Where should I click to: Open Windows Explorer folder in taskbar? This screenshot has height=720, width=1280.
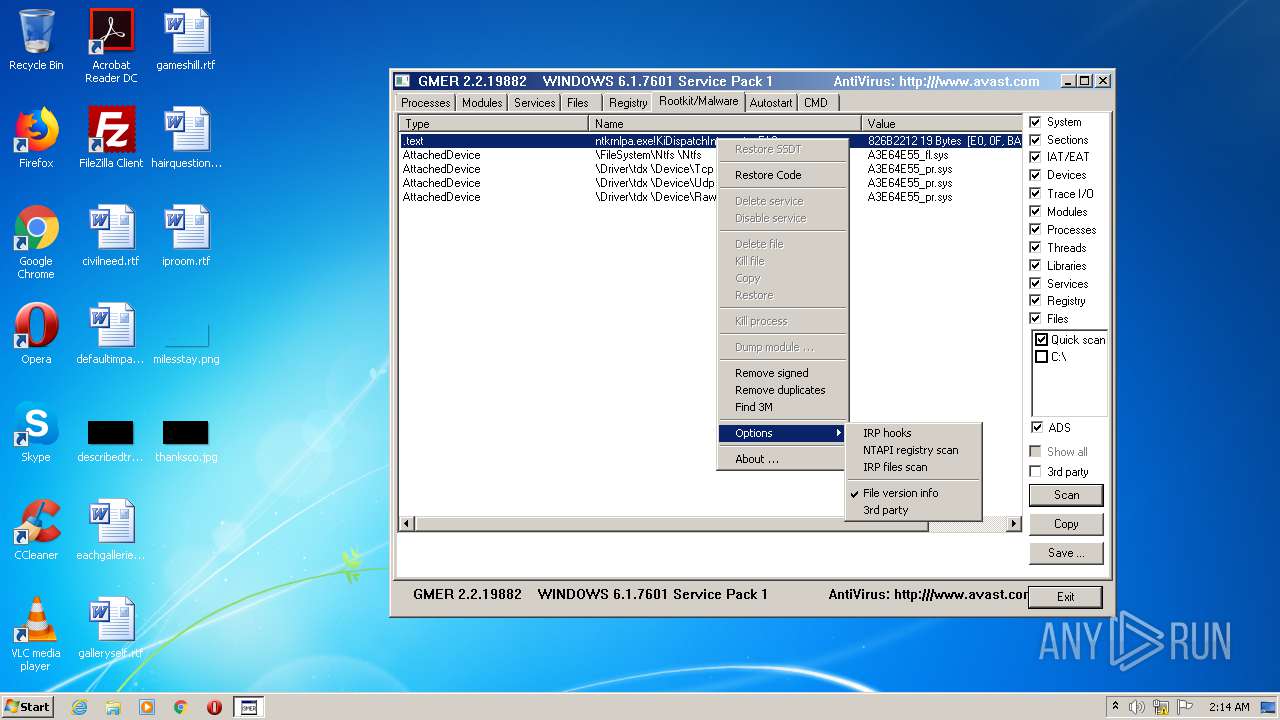113,707
